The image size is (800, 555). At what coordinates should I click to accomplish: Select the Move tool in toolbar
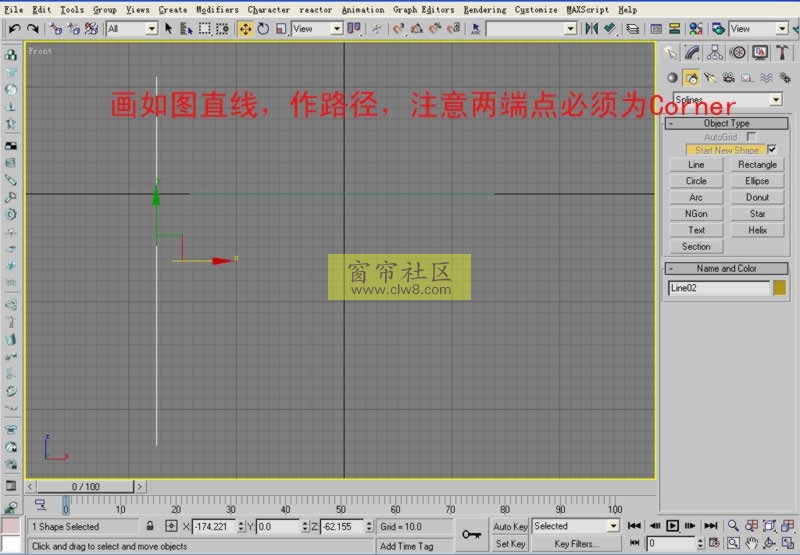[245, 29]
